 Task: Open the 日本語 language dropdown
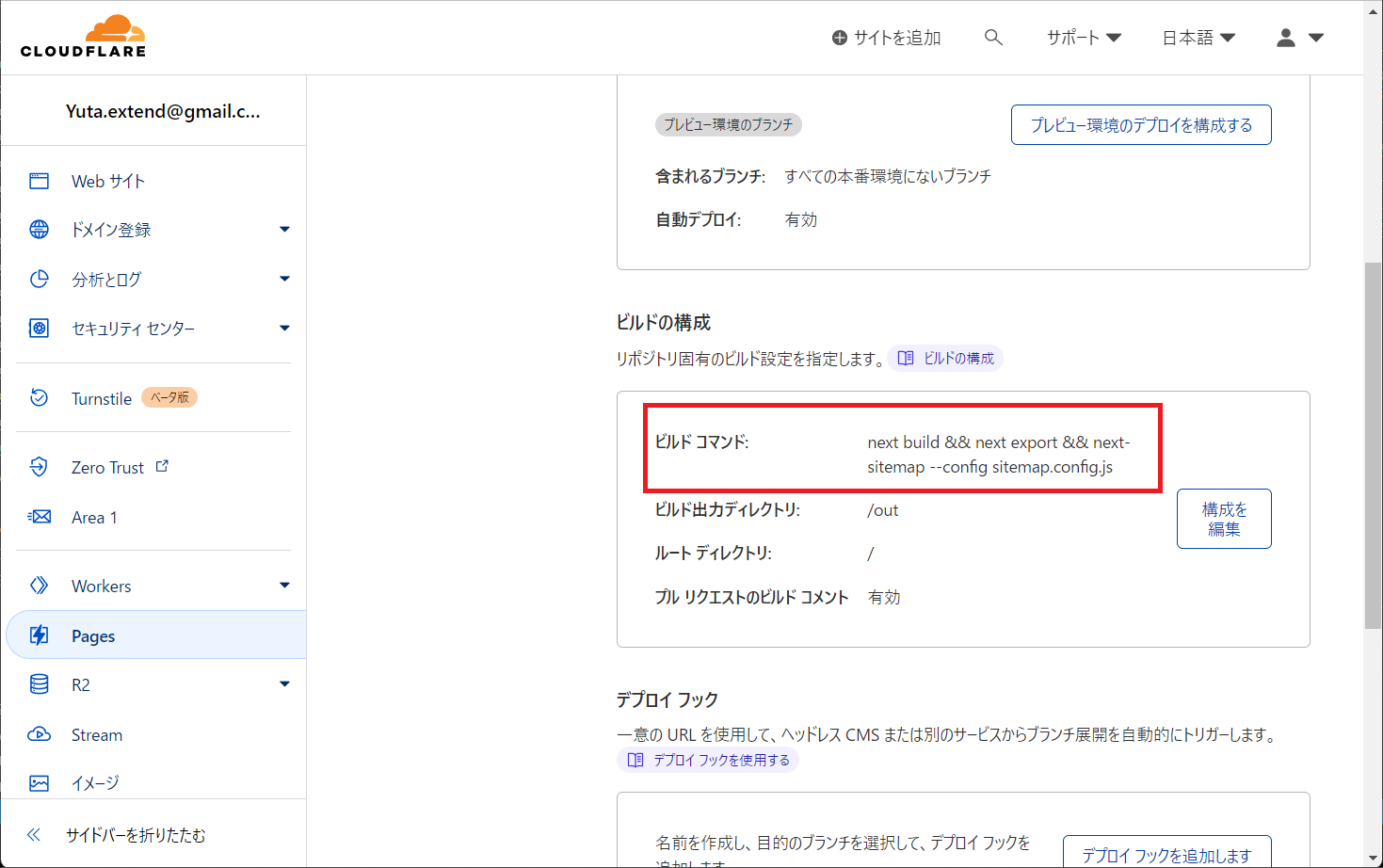click(1198, 38)
